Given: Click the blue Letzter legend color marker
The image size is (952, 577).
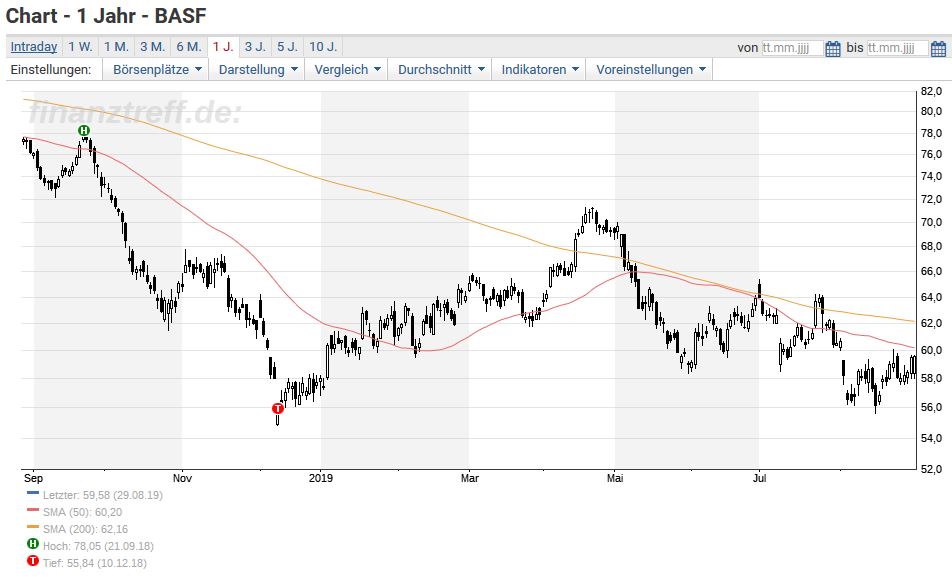Looking at the screenshot, I should point(33,493).
